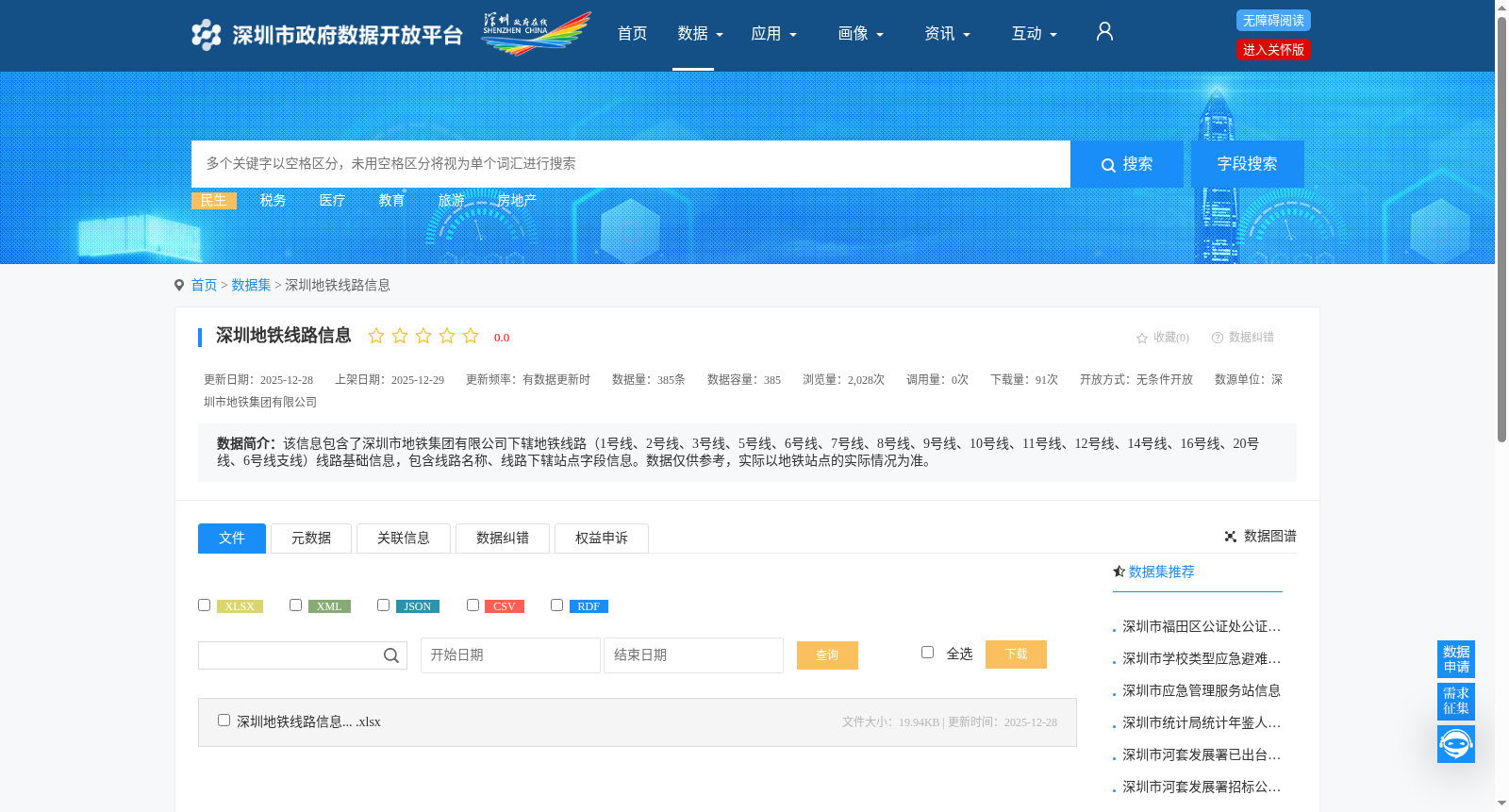
Task: Select the 旅游 keyword tag
Action: 452,201
